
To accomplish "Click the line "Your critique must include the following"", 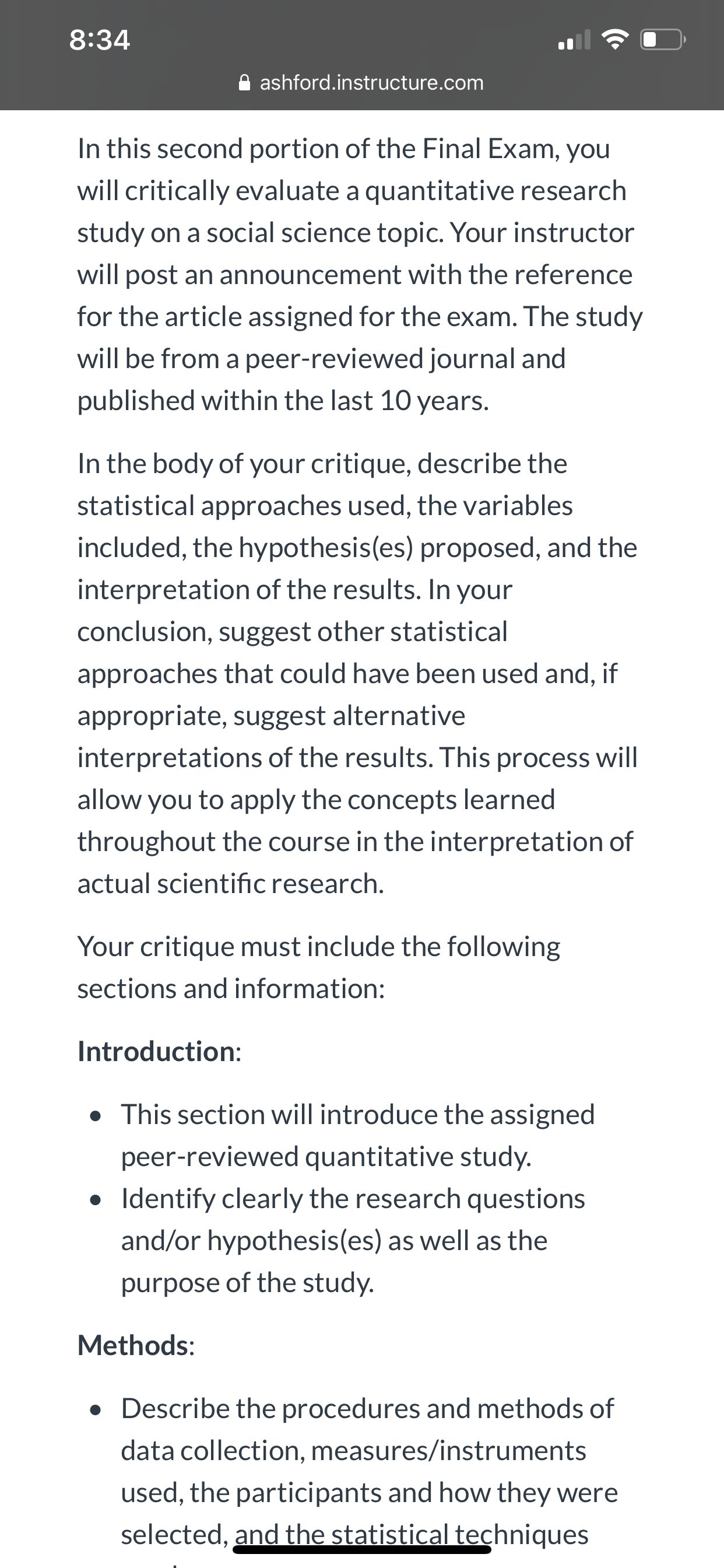I will point(319,947).
